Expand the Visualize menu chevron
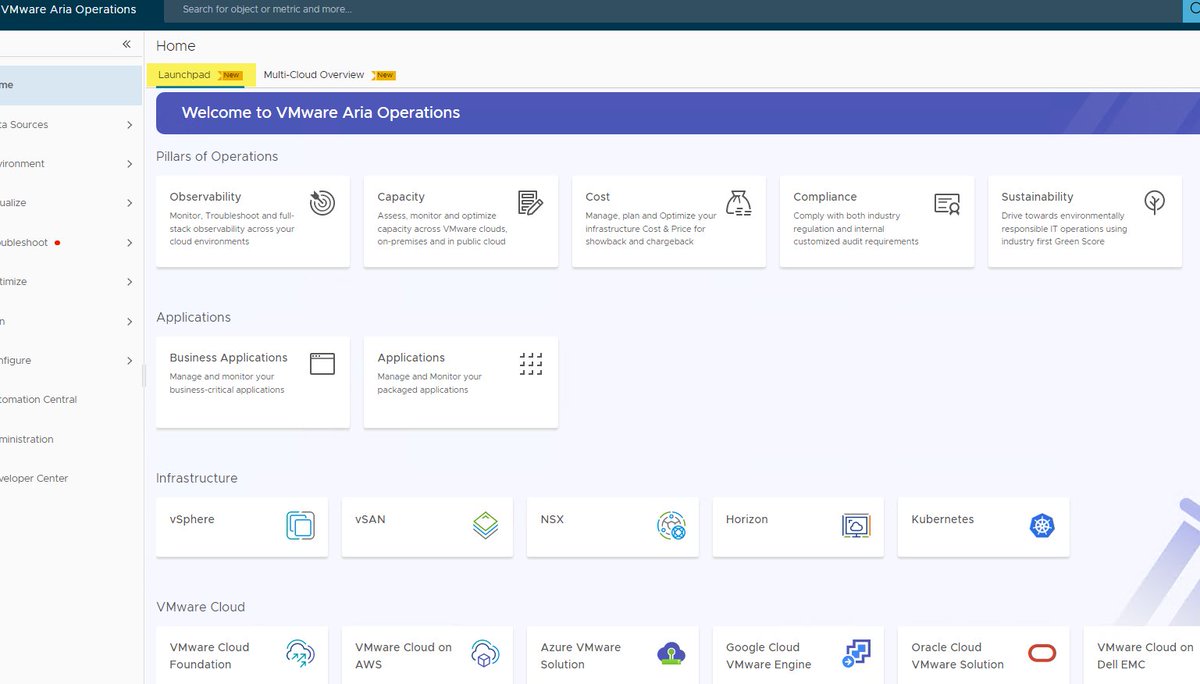The width and height of the screenshot is (1200, 684). [130, 203]
